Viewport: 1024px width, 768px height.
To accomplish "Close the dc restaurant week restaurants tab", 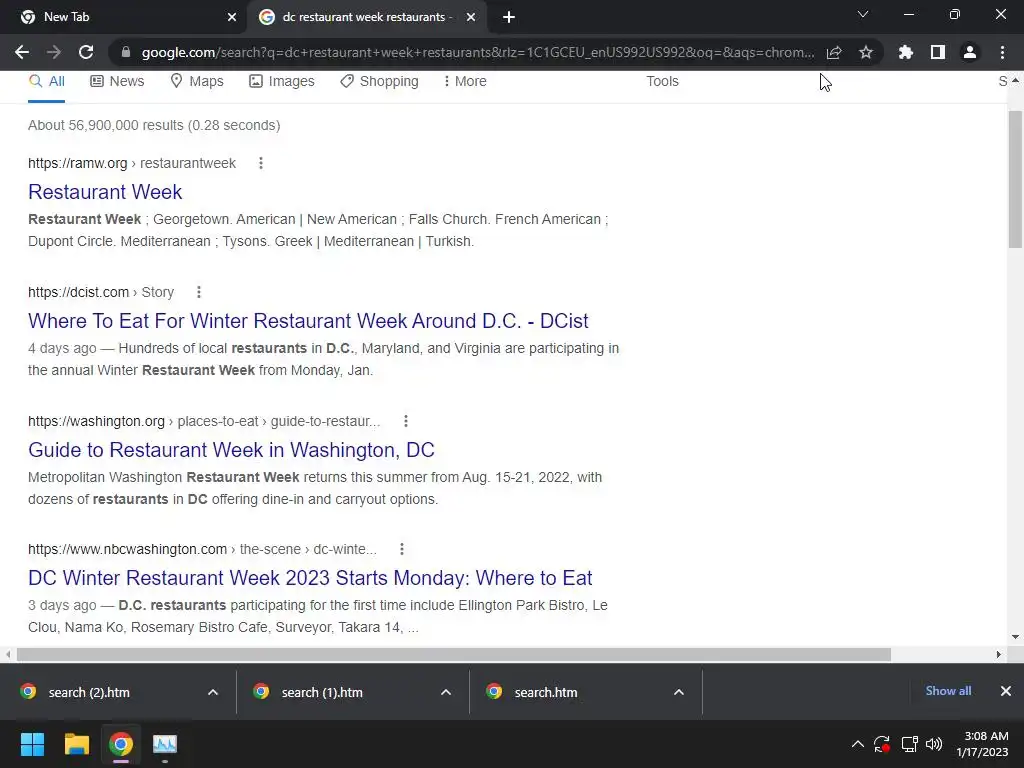I will click(x=471, y=17).
